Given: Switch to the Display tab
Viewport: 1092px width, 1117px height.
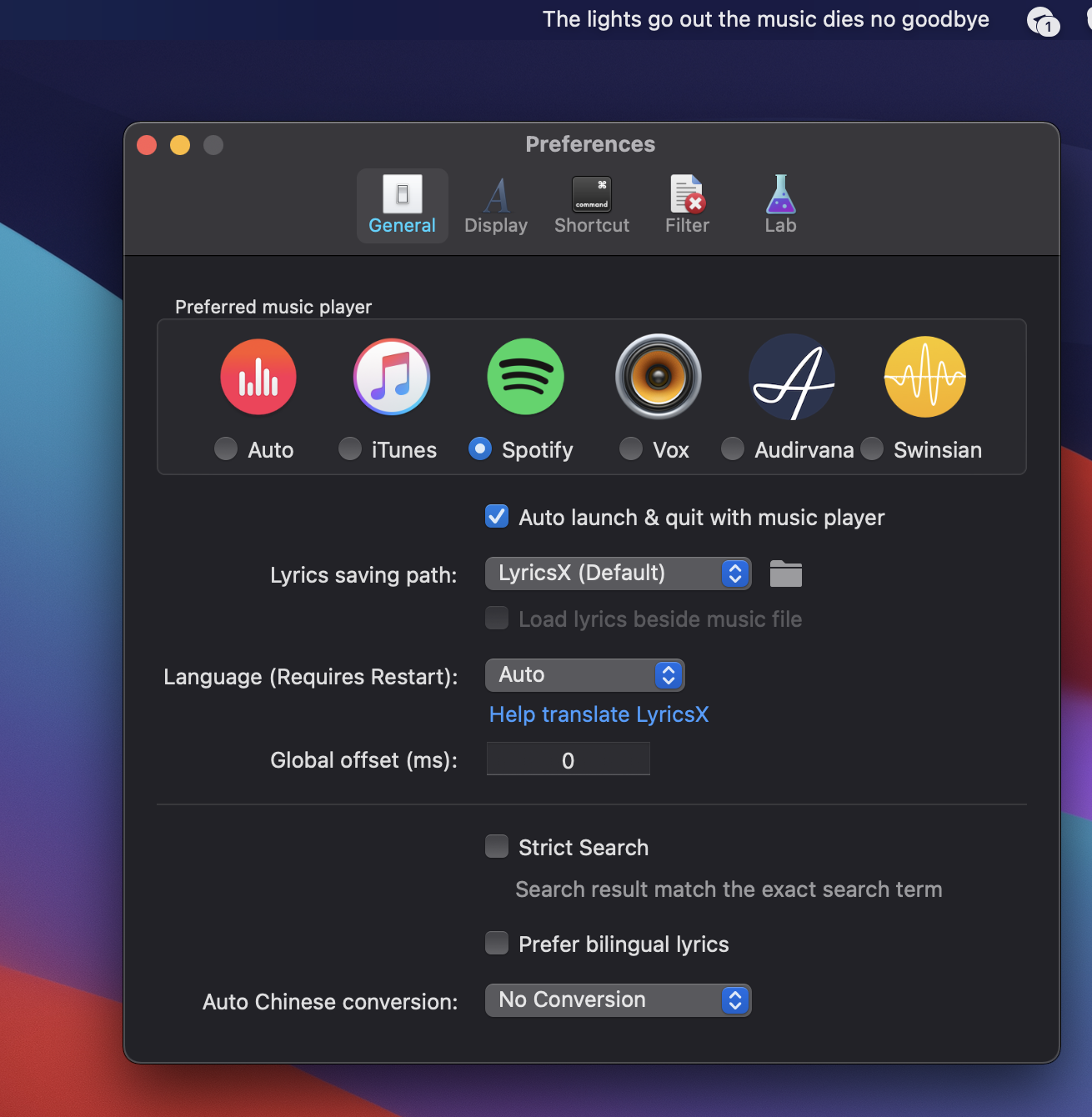Looking at the screenshot, I should point(496,206).
